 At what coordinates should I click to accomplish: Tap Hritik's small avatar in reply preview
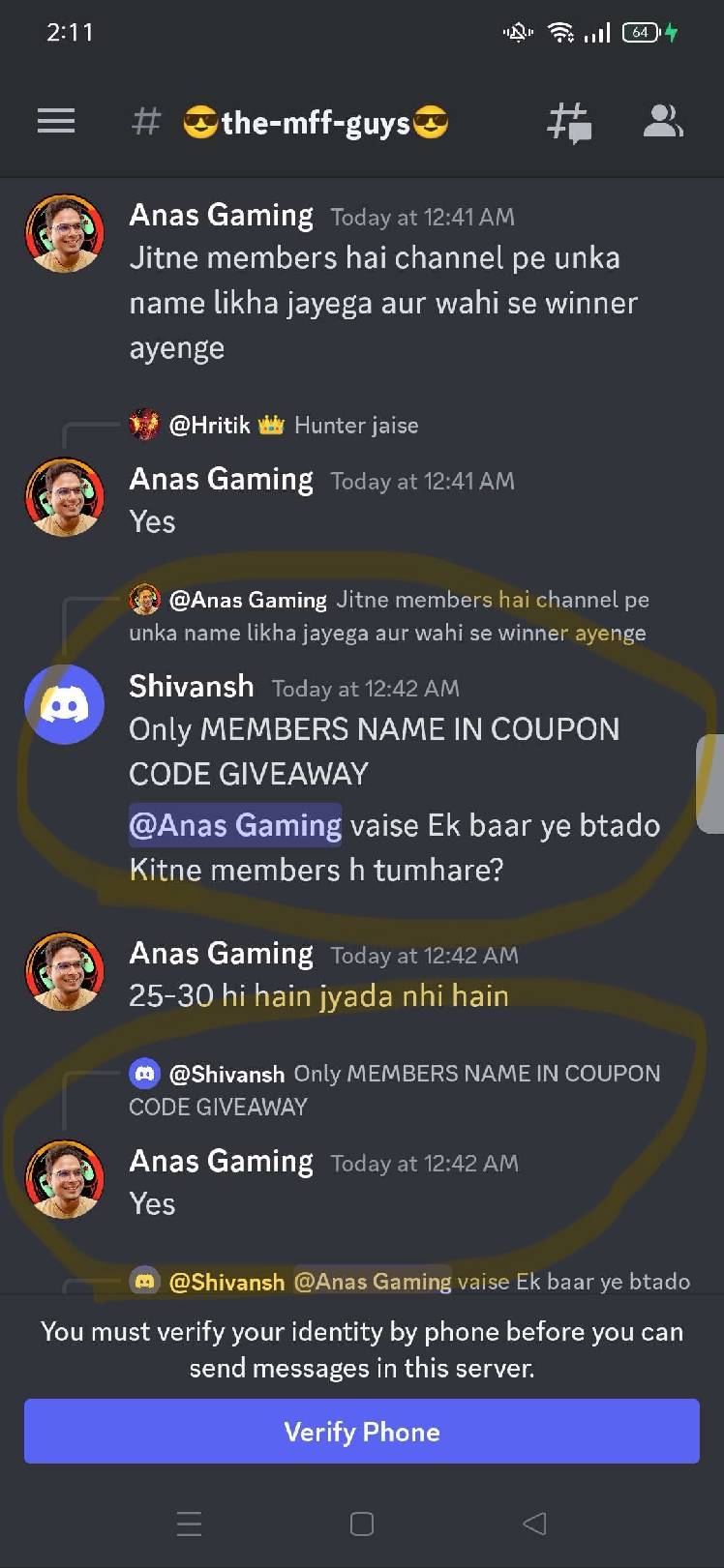point(144,425)
